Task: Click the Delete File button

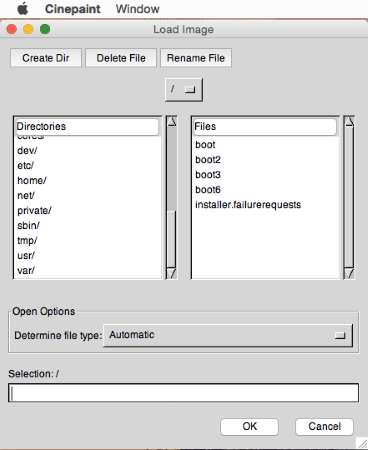Action: point(121,58)
